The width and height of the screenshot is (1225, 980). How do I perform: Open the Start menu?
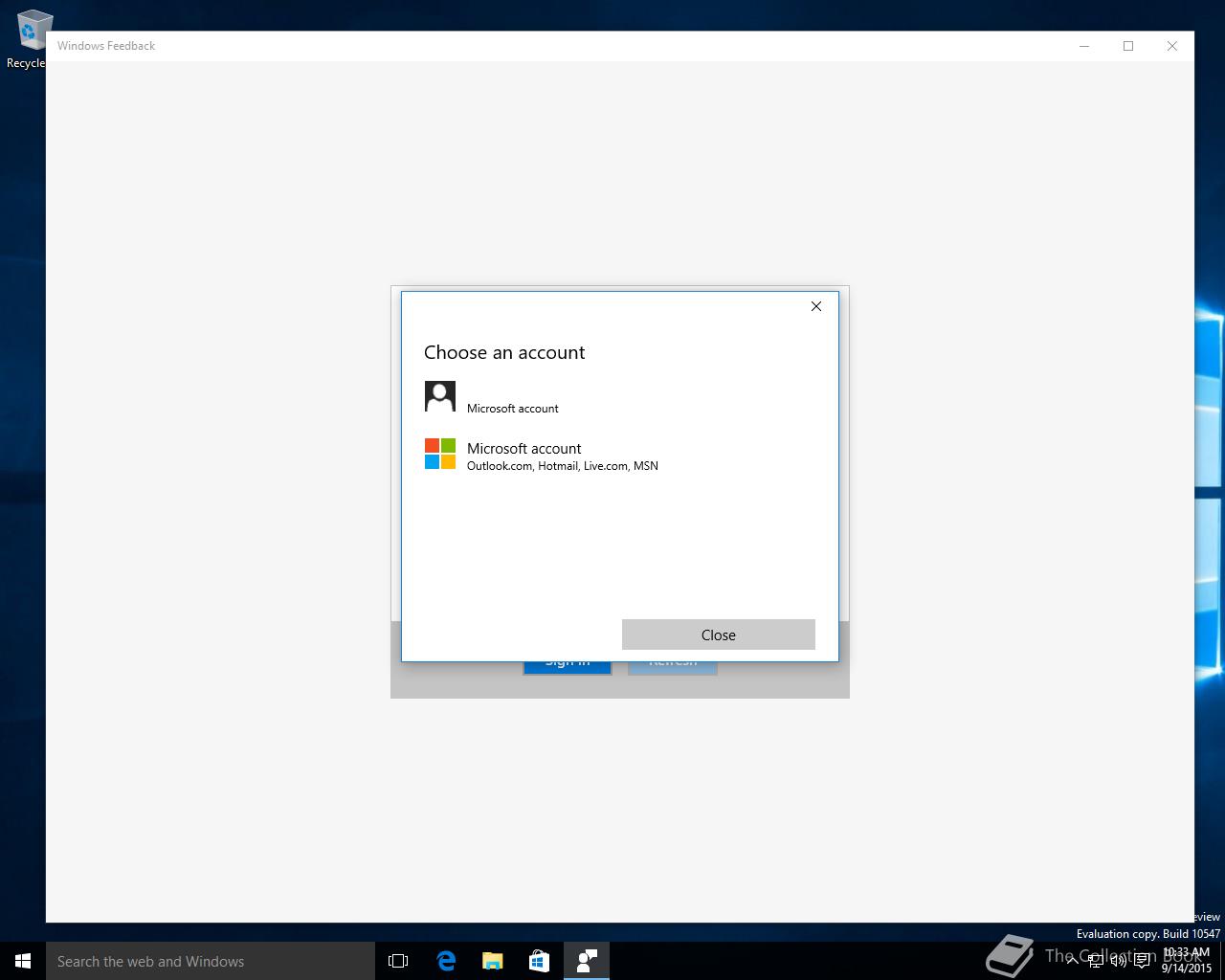coord(23,961)
